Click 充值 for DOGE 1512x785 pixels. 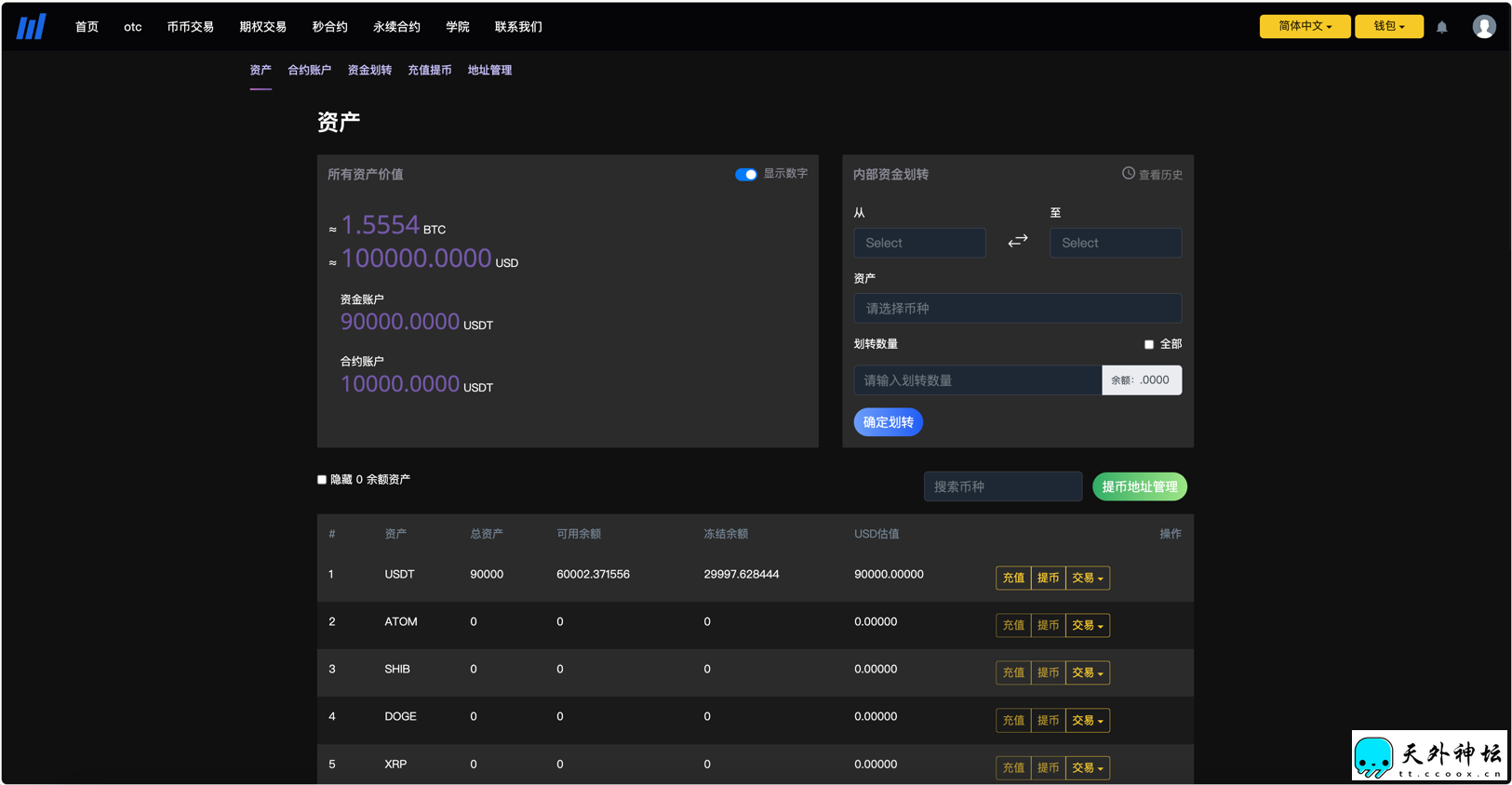pos(1013,720)
